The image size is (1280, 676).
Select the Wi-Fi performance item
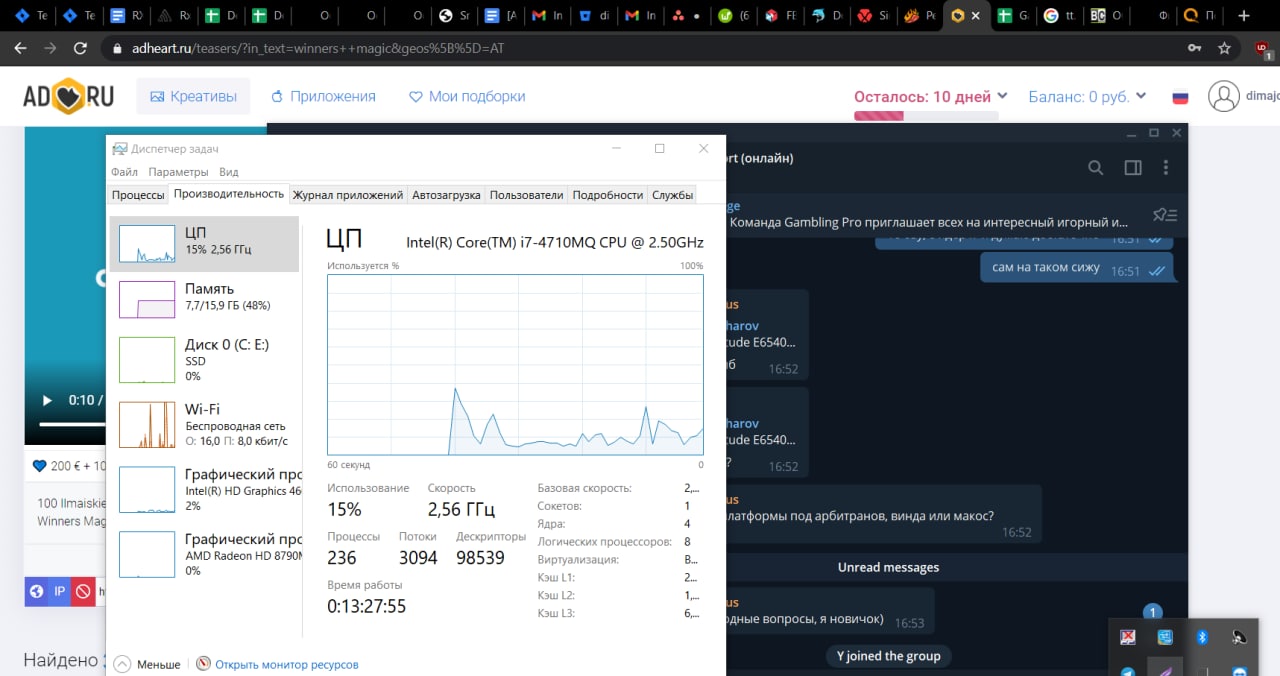pos(204,424)
